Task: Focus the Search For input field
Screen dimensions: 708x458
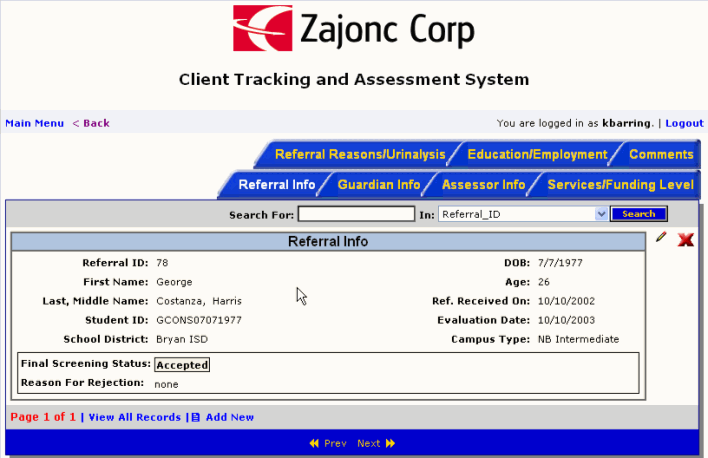Action: tap(356, 214)
